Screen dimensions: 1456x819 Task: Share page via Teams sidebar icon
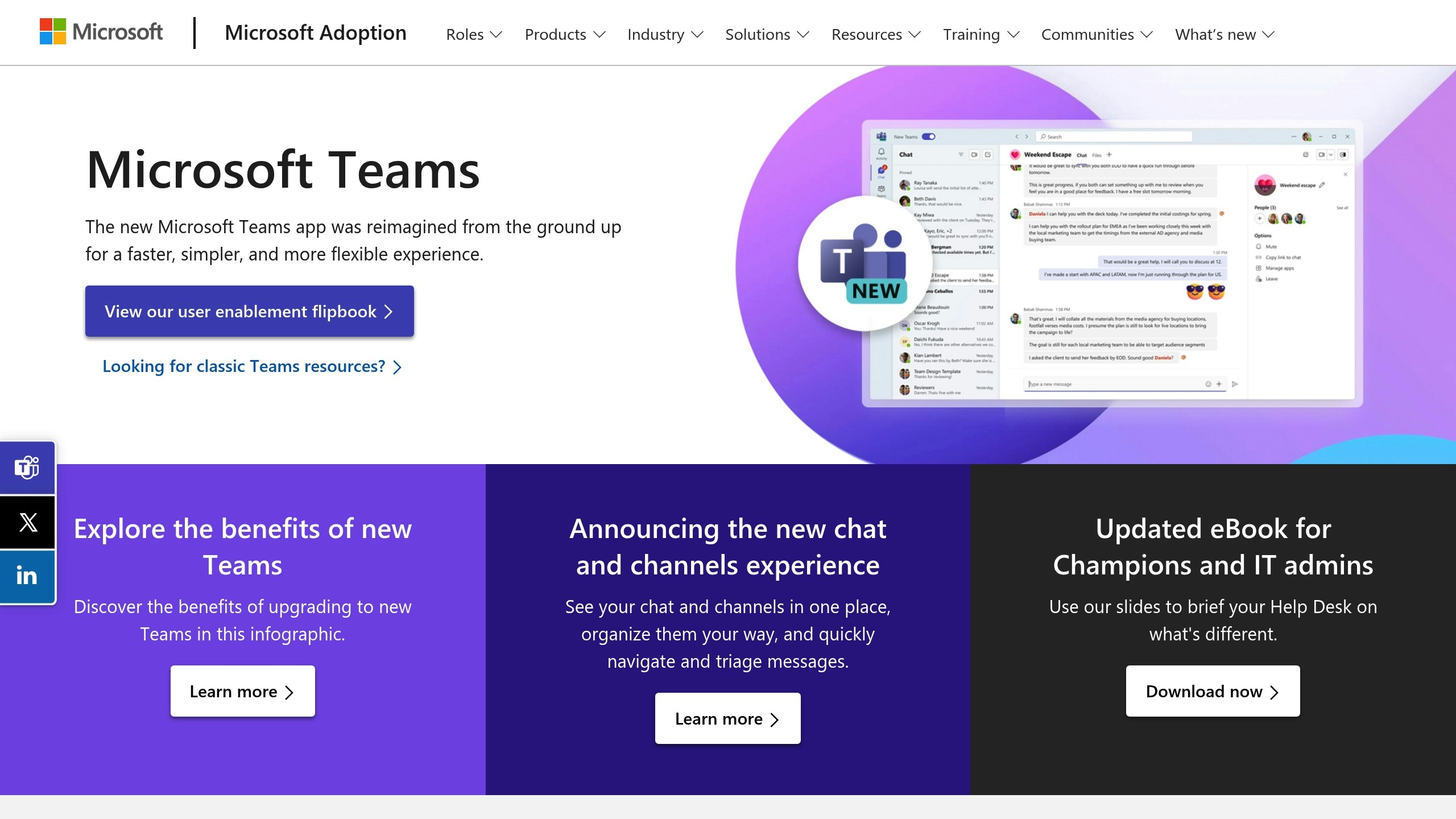pyautogui.click(x=27, y=468)
